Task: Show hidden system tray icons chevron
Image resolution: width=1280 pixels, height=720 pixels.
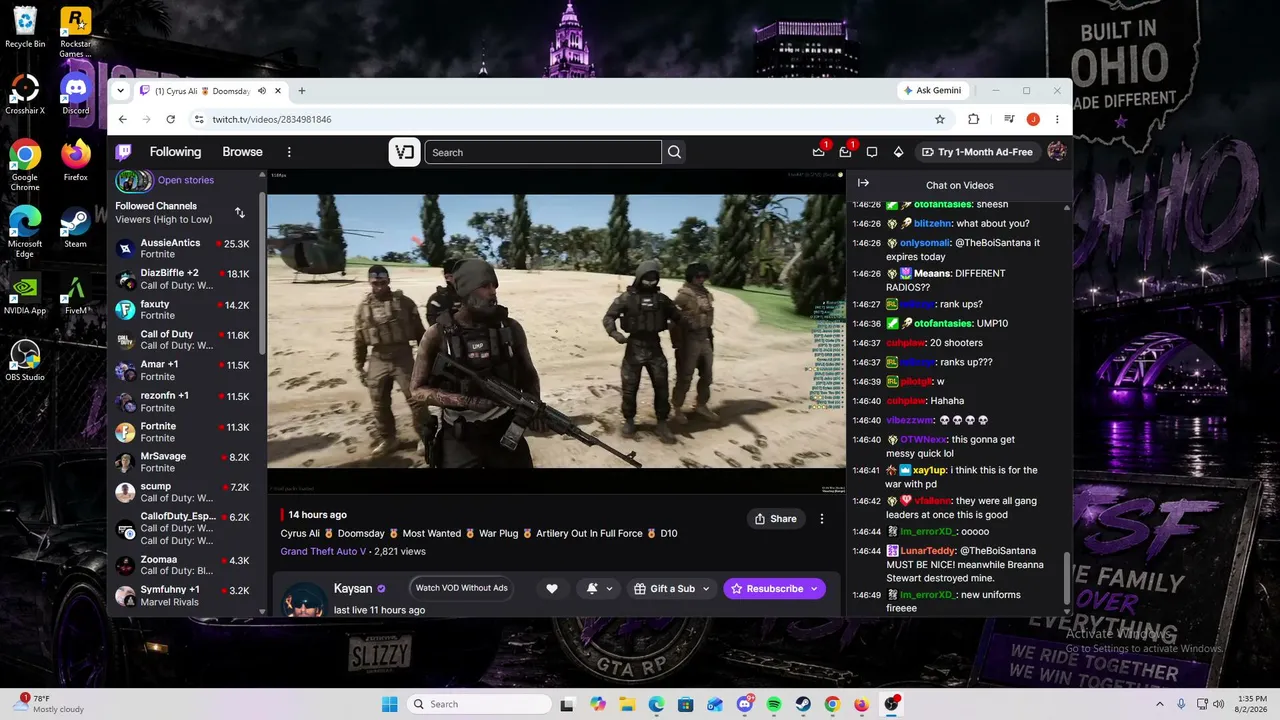Action: (1161, 704)
